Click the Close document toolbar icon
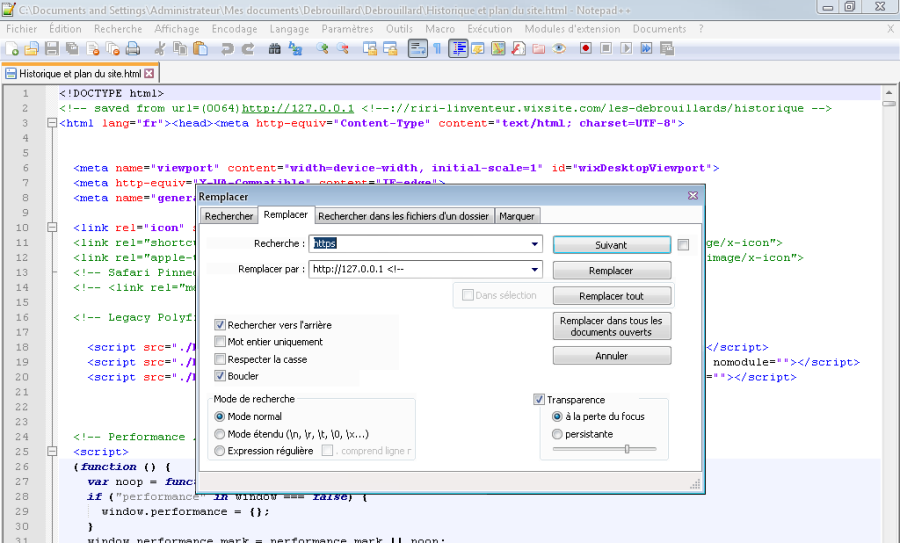 tap(92, 49)
